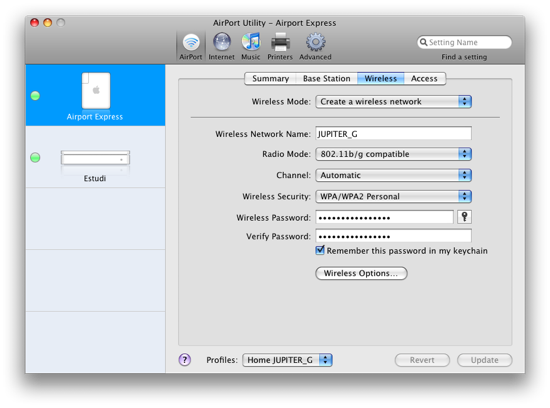
Task: Open the Wireless Mode dropdown
Action: tap(393, 102)
